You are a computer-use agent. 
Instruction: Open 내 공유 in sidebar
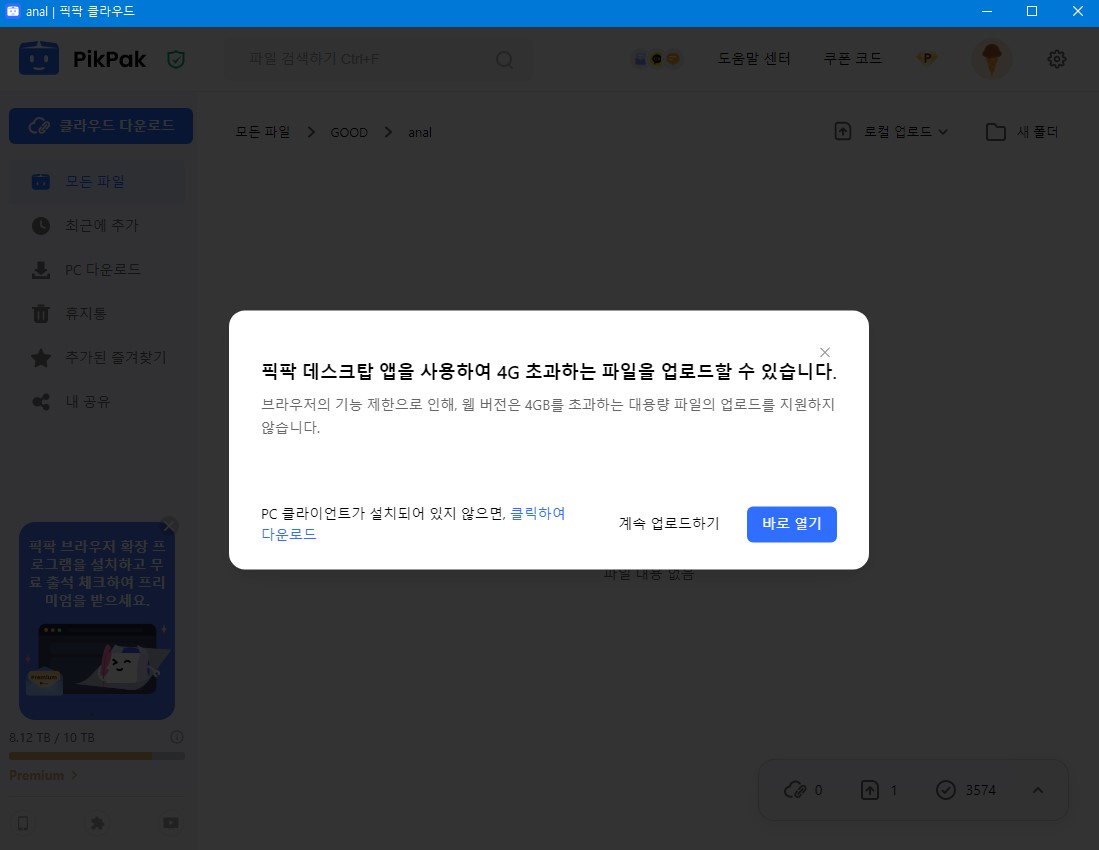98,402
